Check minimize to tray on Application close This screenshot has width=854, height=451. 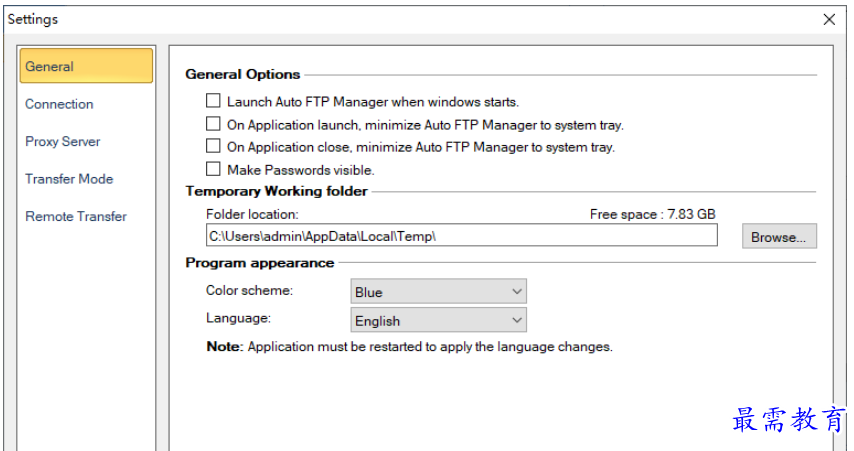(x=213, y=146)
